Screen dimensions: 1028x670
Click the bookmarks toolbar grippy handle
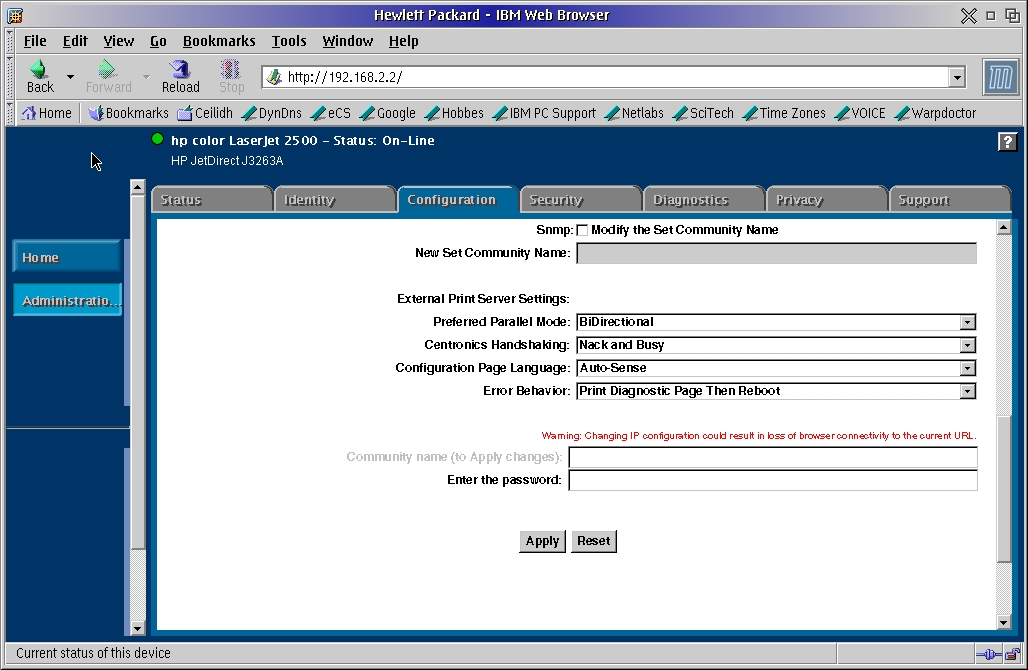tap(10, 113)
